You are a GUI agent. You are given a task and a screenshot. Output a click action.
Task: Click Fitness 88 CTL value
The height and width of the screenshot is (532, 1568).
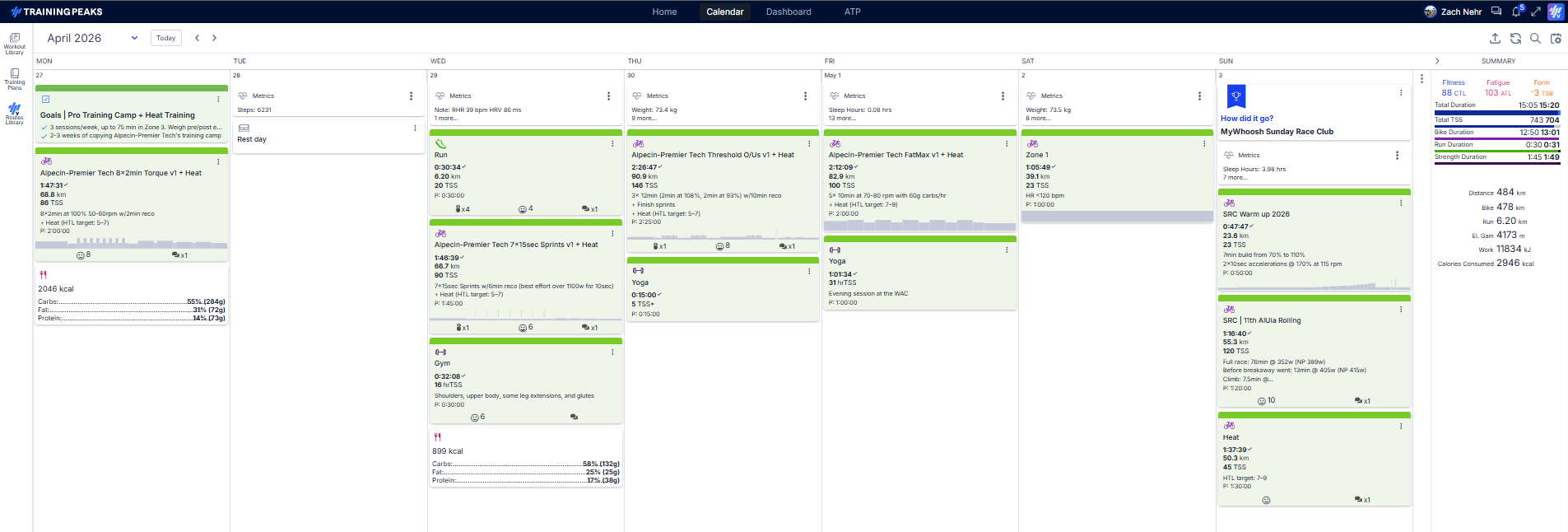pyautogui.click(x=1454, y=93)
